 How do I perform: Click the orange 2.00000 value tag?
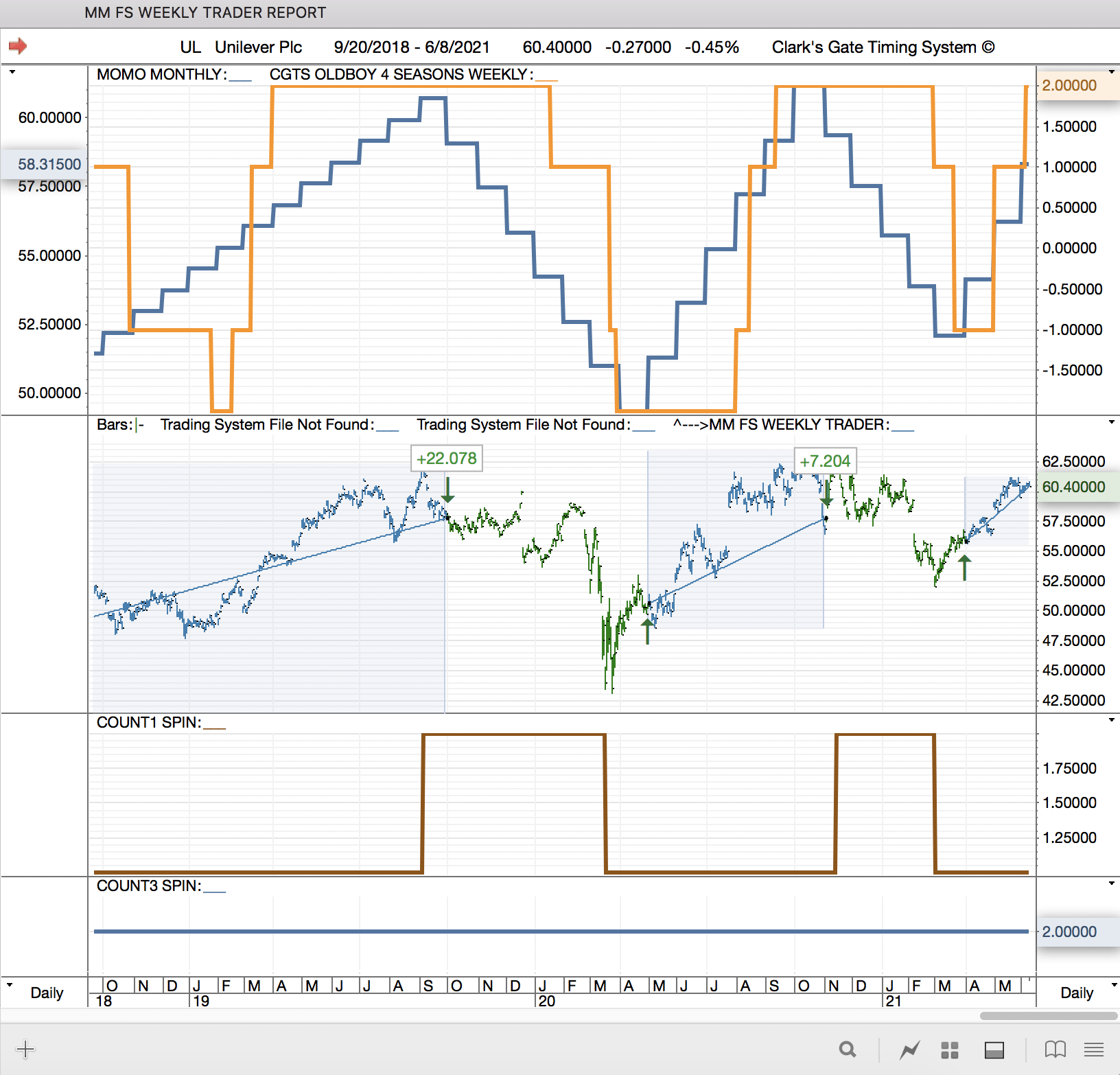1077,85
